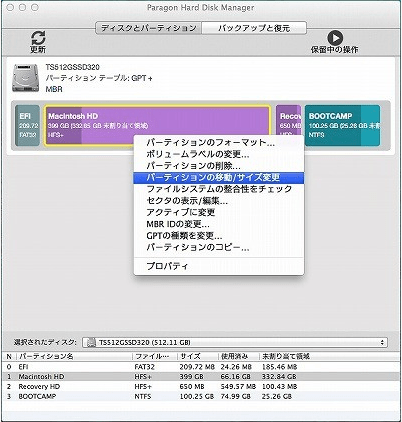Click the NTFS file system cell
Image resolution: width=402 pixels, height=422 pixels.
(143, 396)
